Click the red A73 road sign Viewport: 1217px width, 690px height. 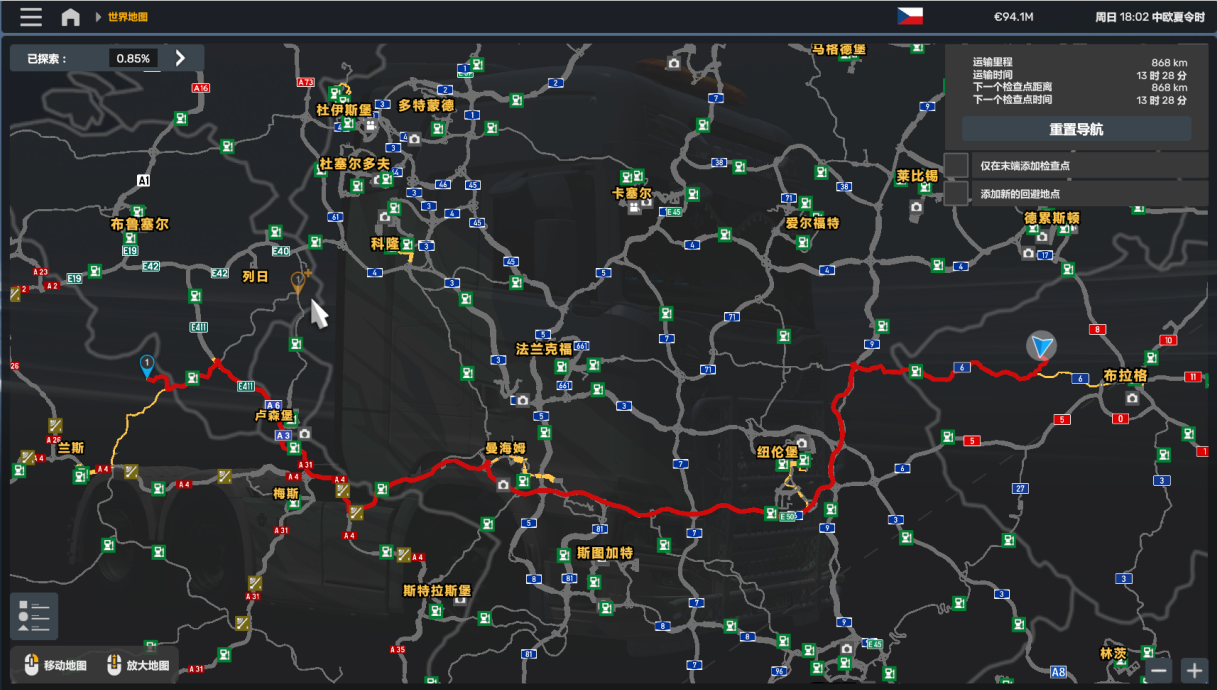tap(306, 82)
